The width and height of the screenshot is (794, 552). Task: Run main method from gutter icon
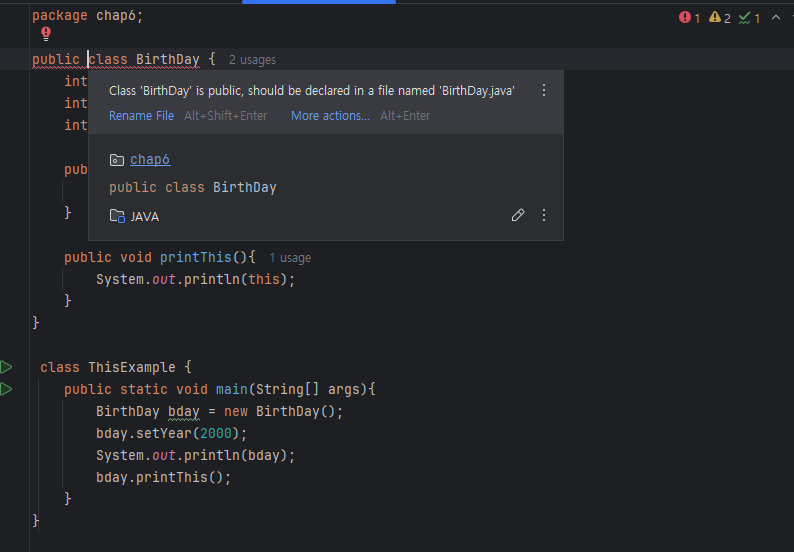click(6, 389)
